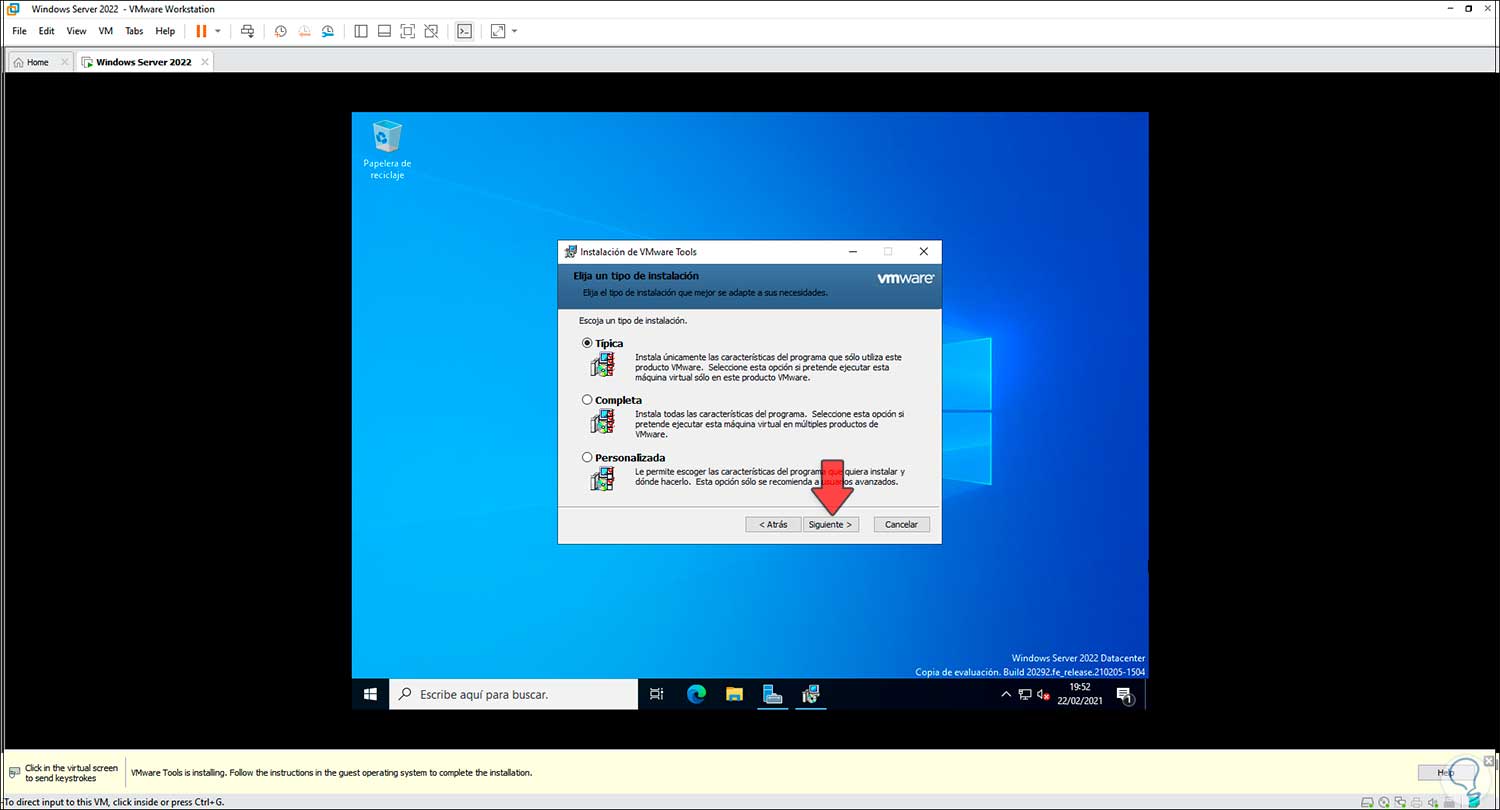Minimize the VMware Tools installer dialog
The width and height of the screenshot is (1500, 810).
pyautogui.click(x=851, y=252)
